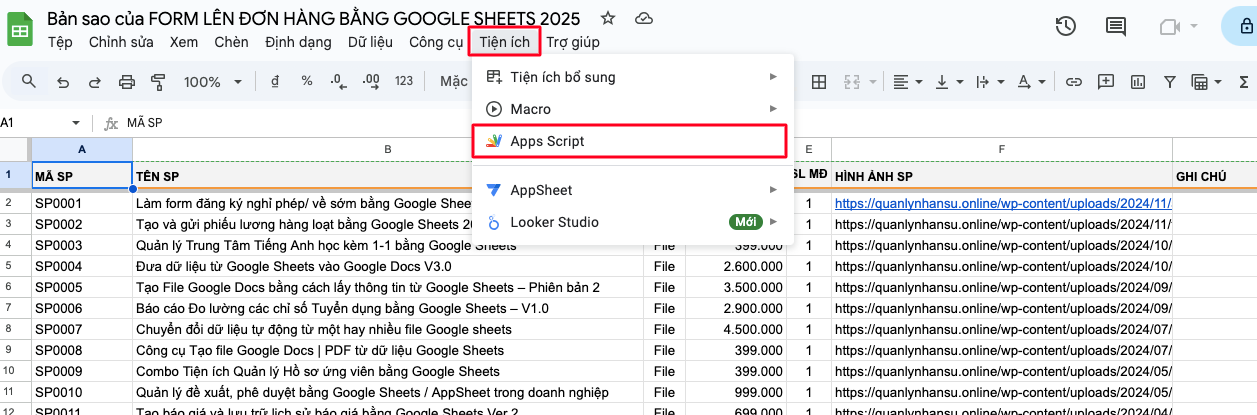Format as currency (đ)
1257x415 pixels.
275,81
